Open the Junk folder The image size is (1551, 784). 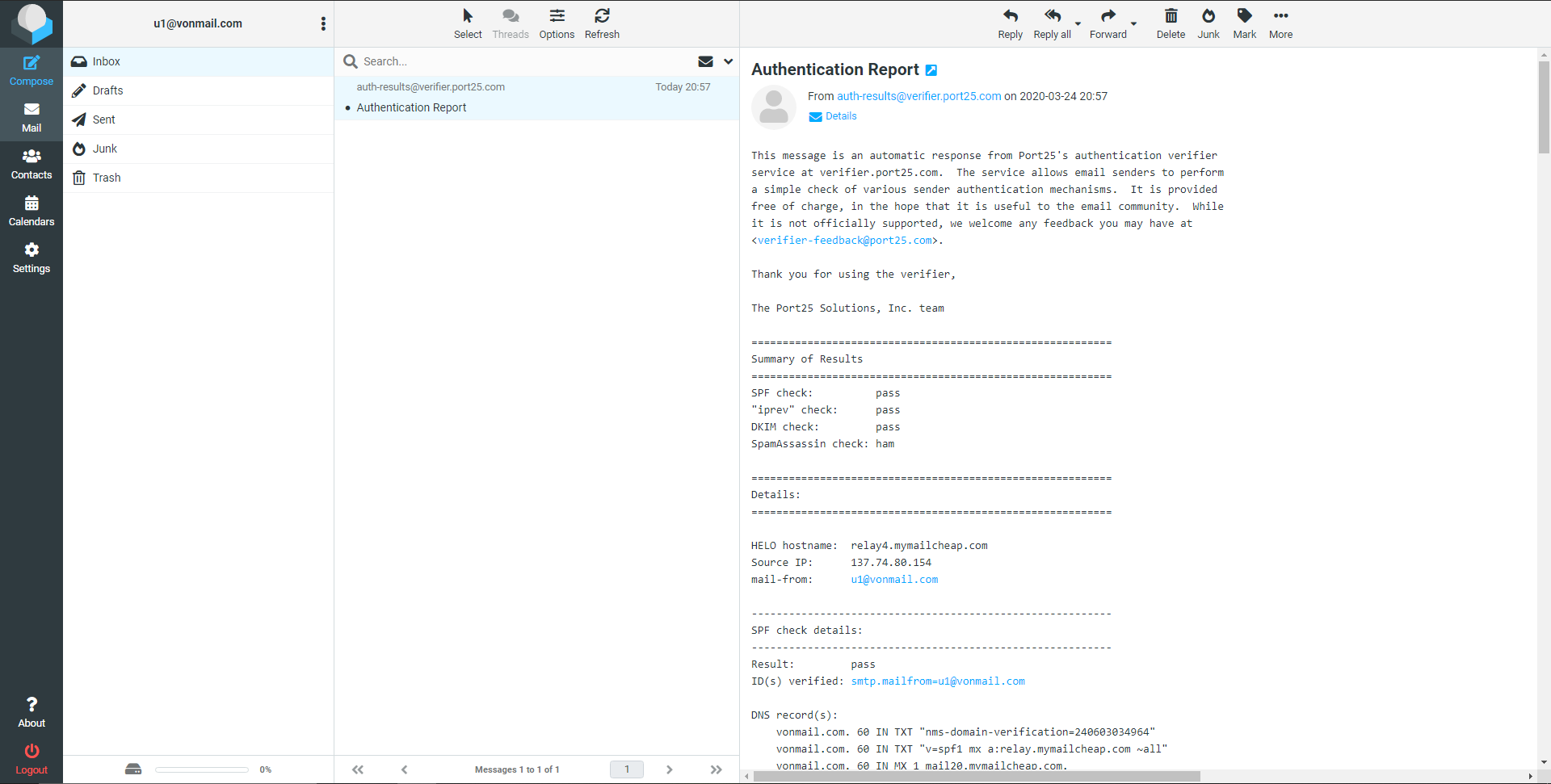198,149
